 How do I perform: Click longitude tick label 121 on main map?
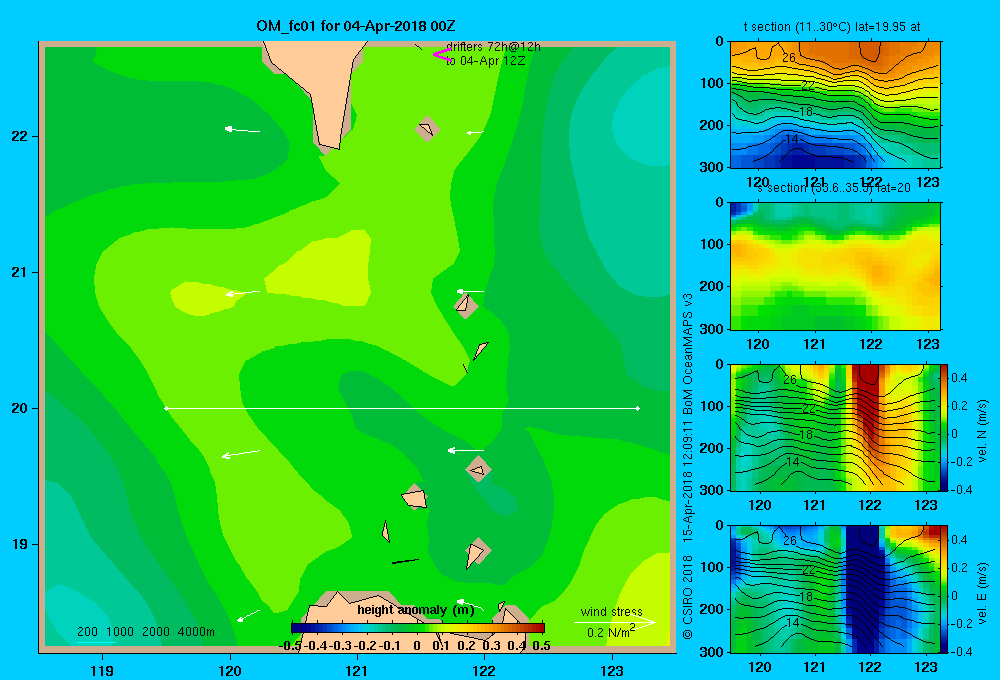pos(357,670)
